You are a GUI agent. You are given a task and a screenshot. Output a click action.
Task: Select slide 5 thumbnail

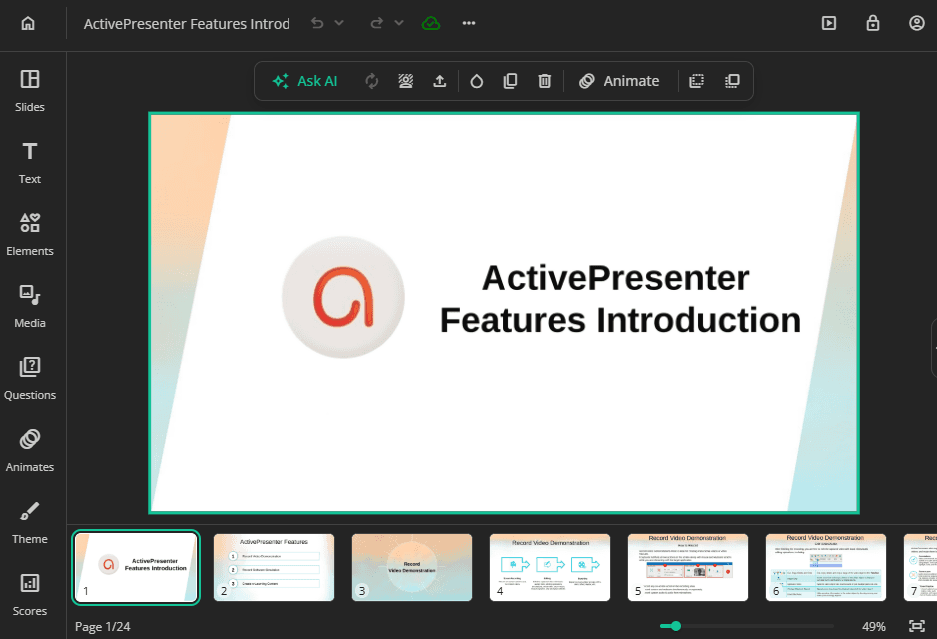point(688,567)
